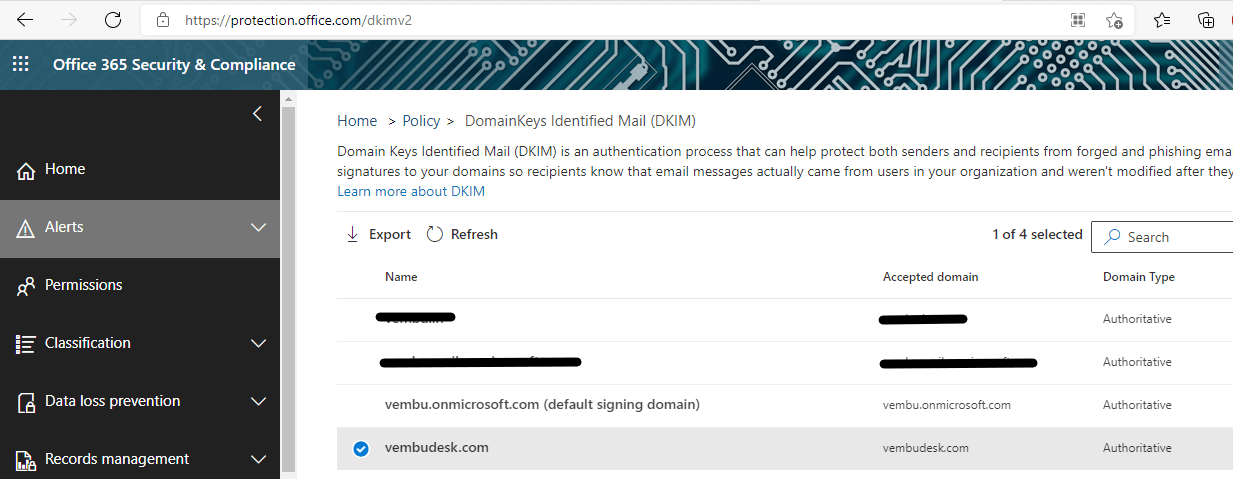Click the Favorites star icon in toolbar
Image resolution: width=1233 pixels, height=479 pixels.
pyautogui.click(x=1162, y=20)
